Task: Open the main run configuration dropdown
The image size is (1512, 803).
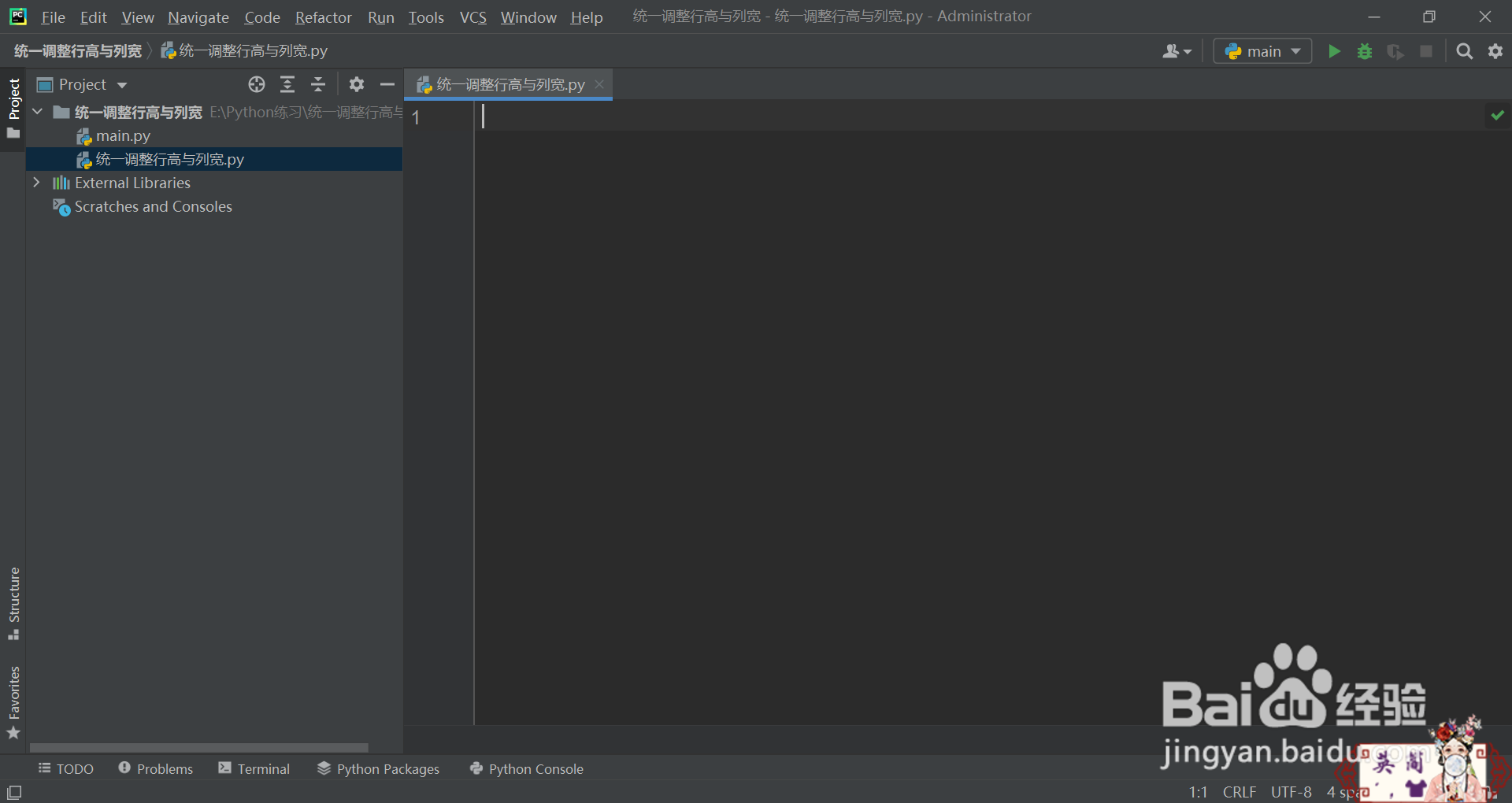Action: click(1295, 50)
